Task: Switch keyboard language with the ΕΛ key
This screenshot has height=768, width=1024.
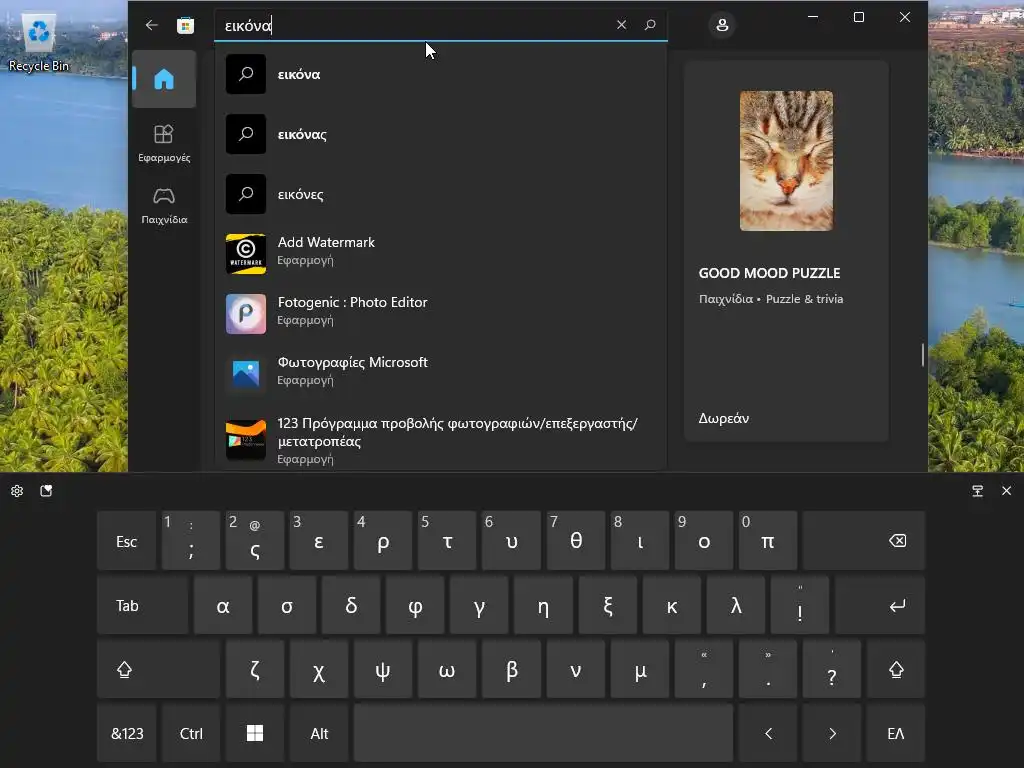Action: [x=896, y=733]
